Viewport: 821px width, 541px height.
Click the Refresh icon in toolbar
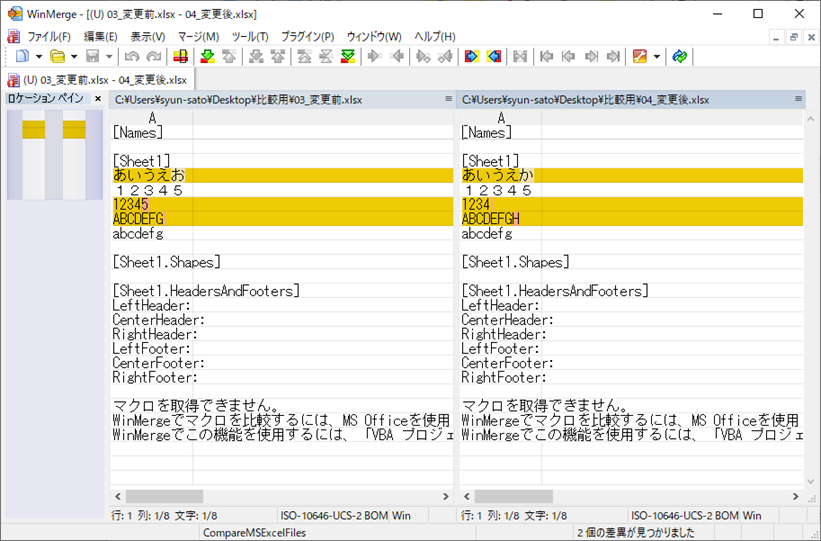tap(680, 56)
